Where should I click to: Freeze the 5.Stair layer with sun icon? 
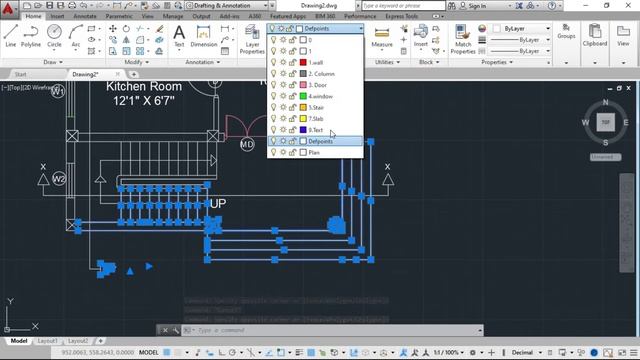click(x=283, y=107)
